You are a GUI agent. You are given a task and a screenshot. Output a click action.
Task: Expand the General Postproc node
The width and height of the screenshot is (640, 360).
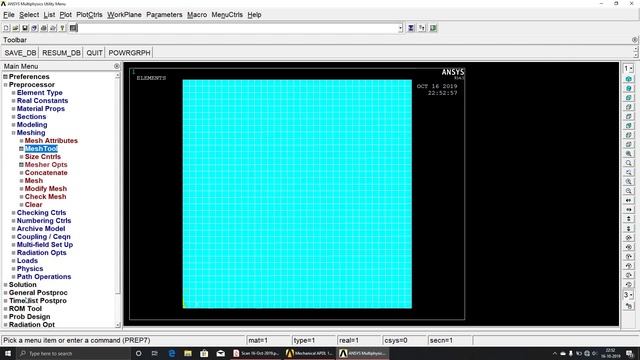5,293
